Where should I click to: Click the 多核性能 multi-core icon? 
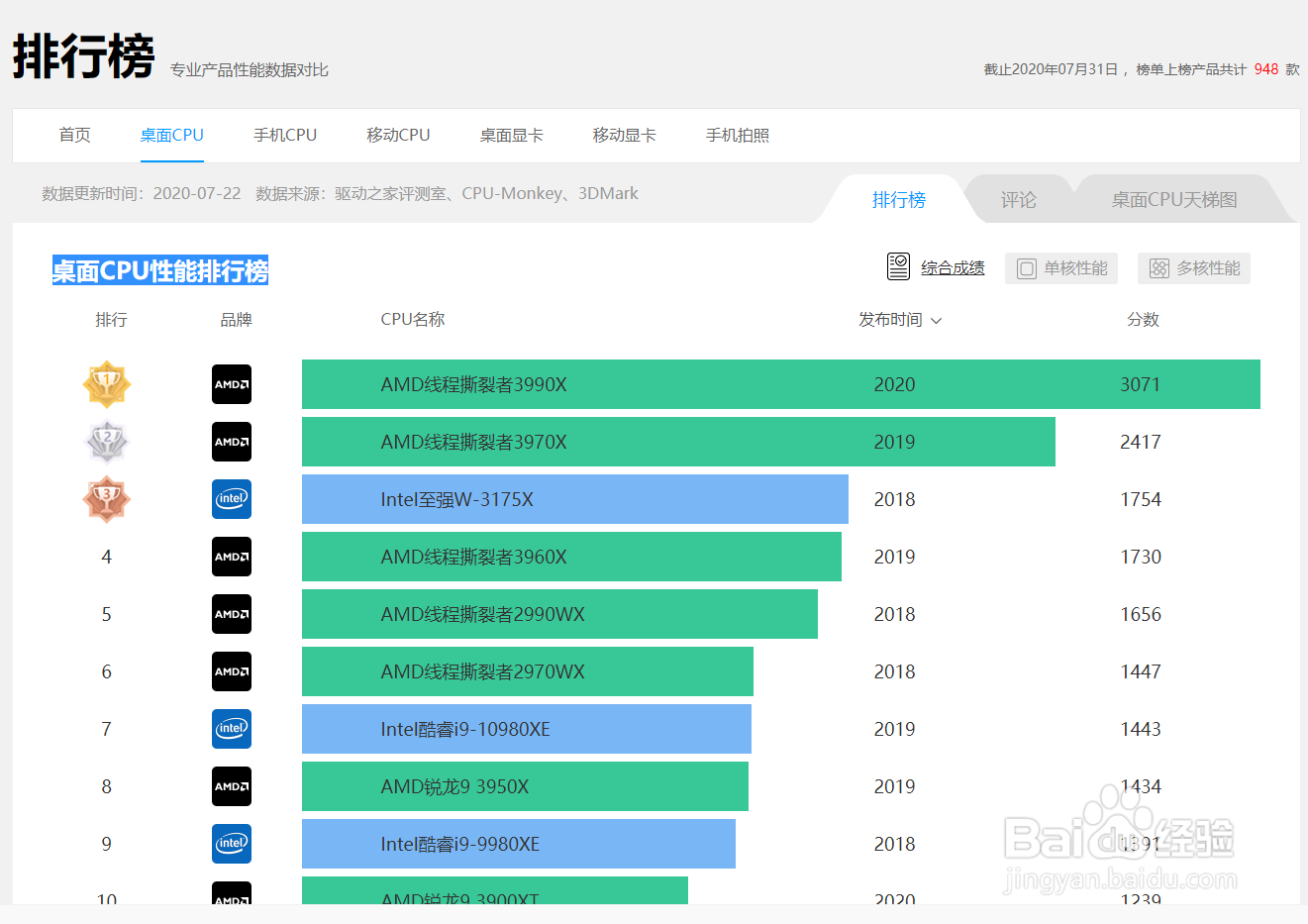[1159, 268]
